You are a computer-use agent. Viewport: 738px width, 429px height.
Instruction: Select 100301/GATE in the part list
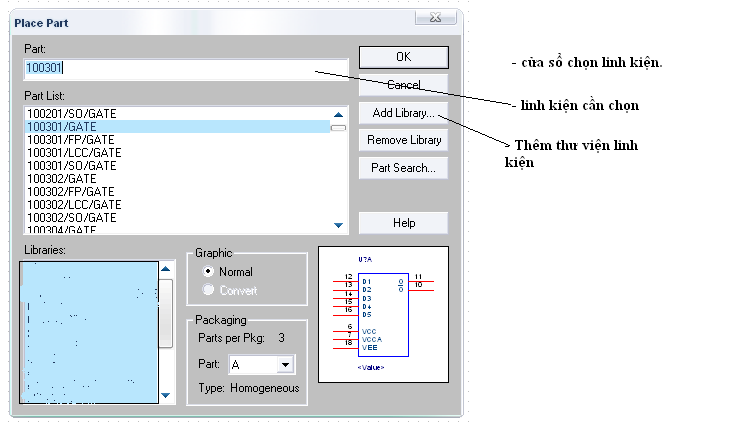177,127
